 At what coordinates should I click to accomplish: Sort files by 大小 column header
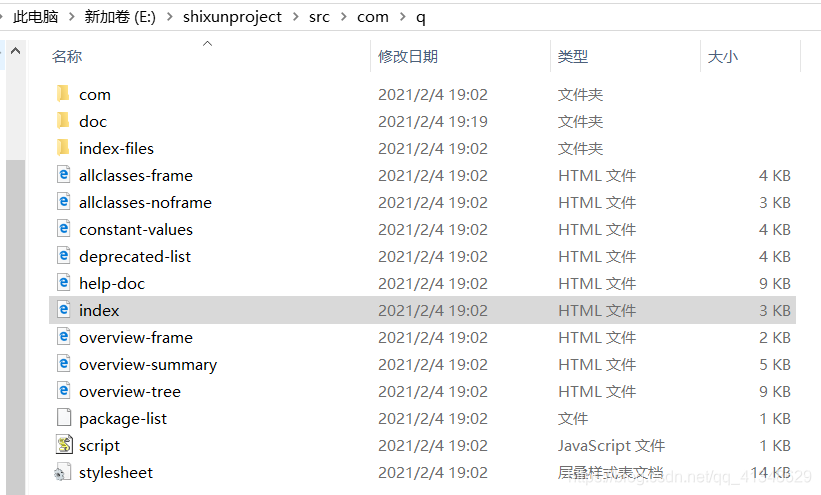click(x=723, y=56)
